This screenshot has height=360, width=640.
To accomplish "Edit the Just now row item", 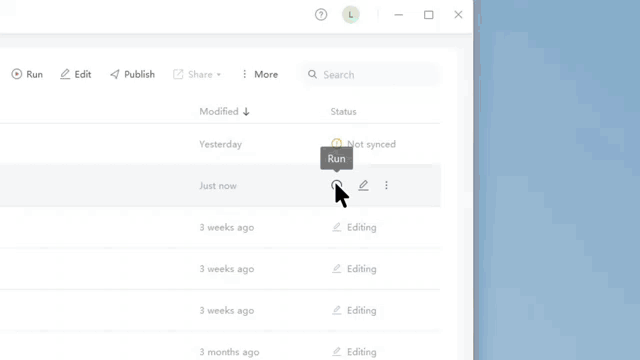I will 363,185.
